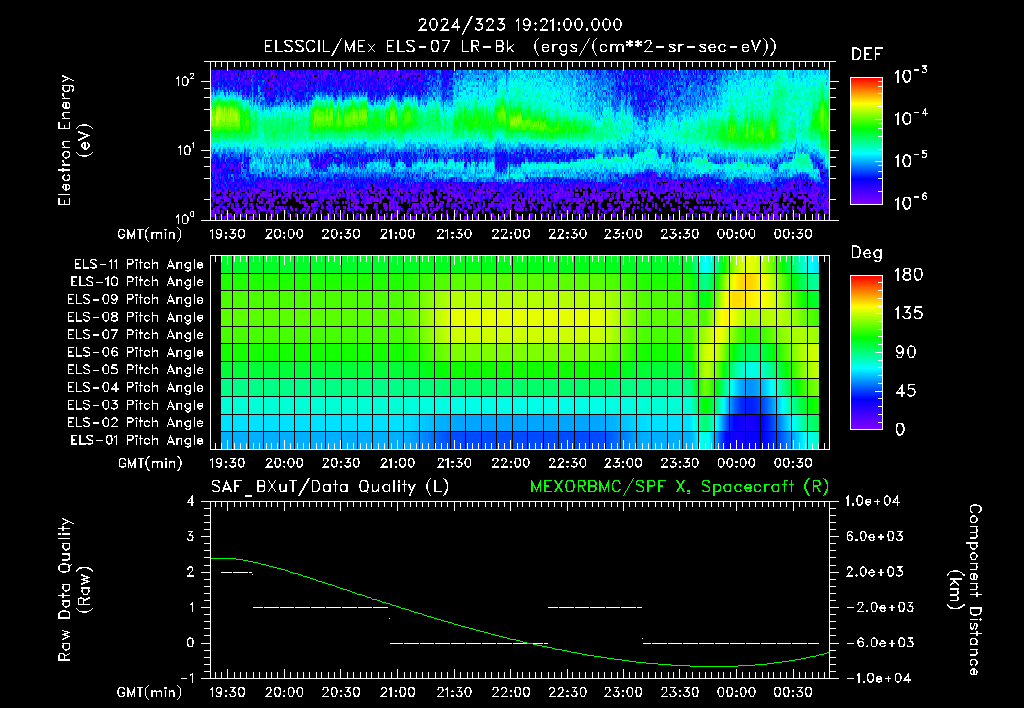The image size is (1024, 708).
Task: Select the ELS-04 Pitch Angle row label
Action: pos(135,387)
